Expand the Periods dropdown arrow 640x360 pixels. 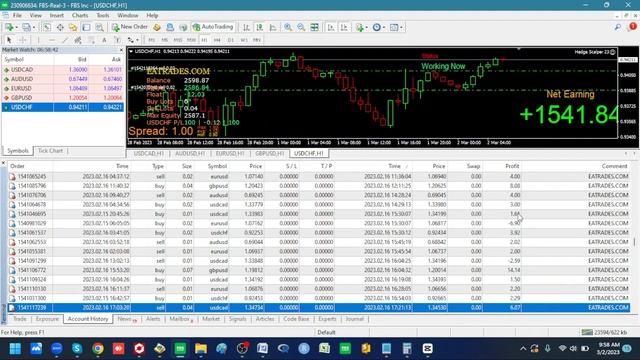coord(384,28)
